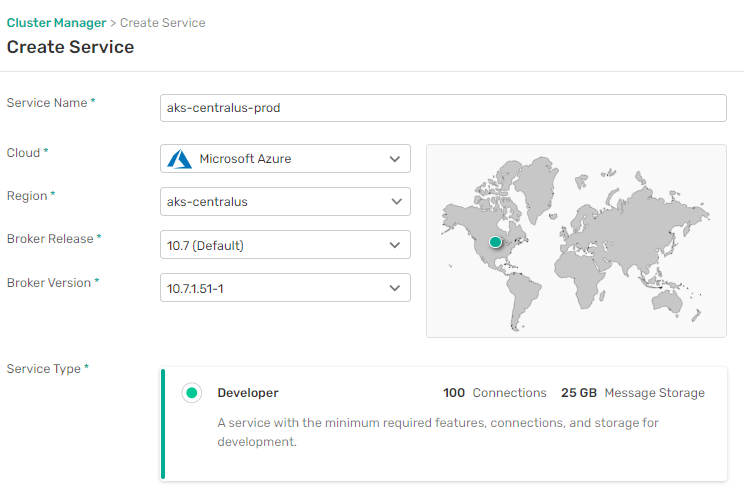This screenshot has height=488, width=744.
Task: Click the Developer card title
Action: [x=248, y=393]
